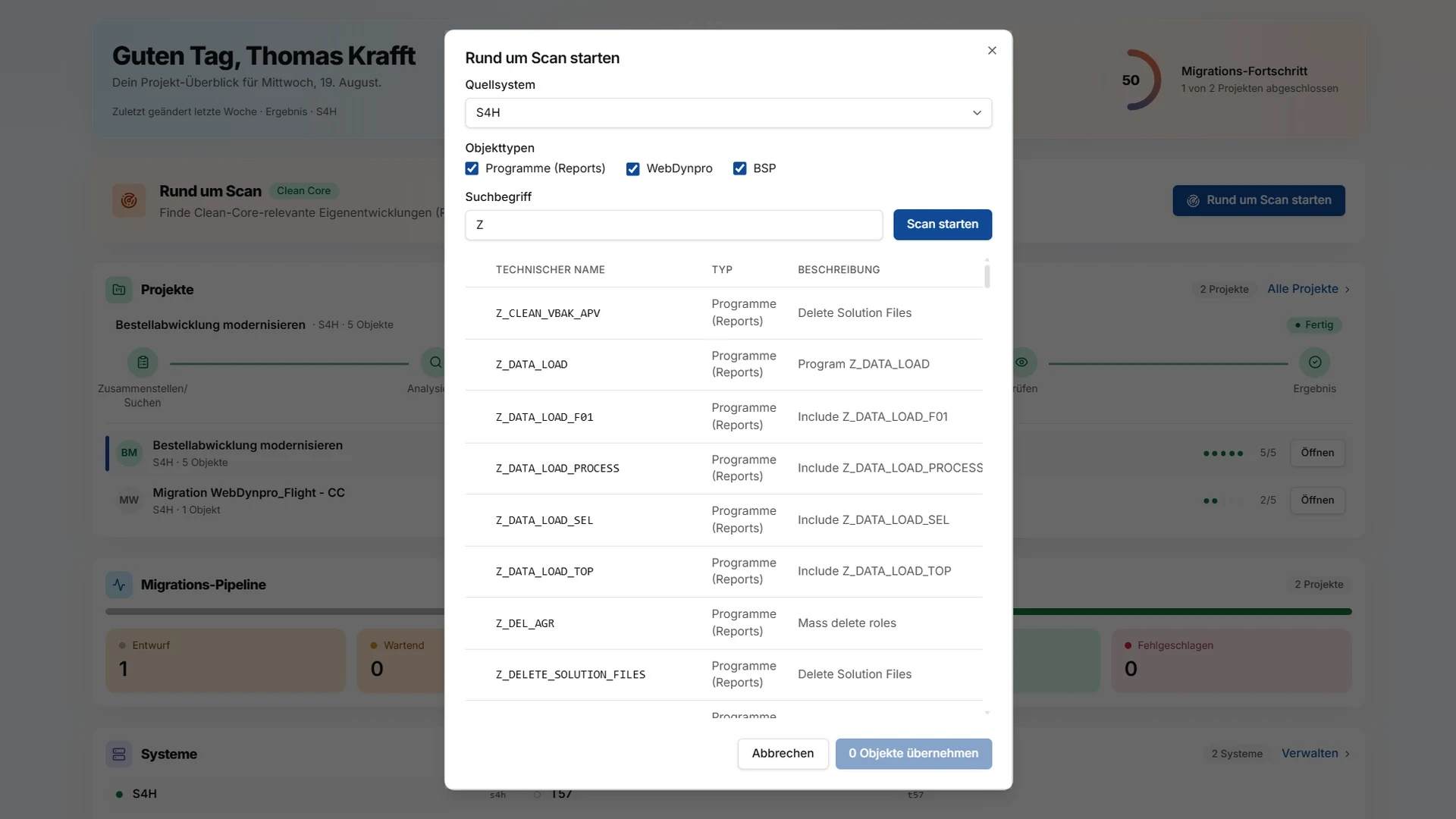The width and height of the screenshot is (1456, 819).
Task: Select row Z_DATA_LOAD
Action: pos(723,365)
